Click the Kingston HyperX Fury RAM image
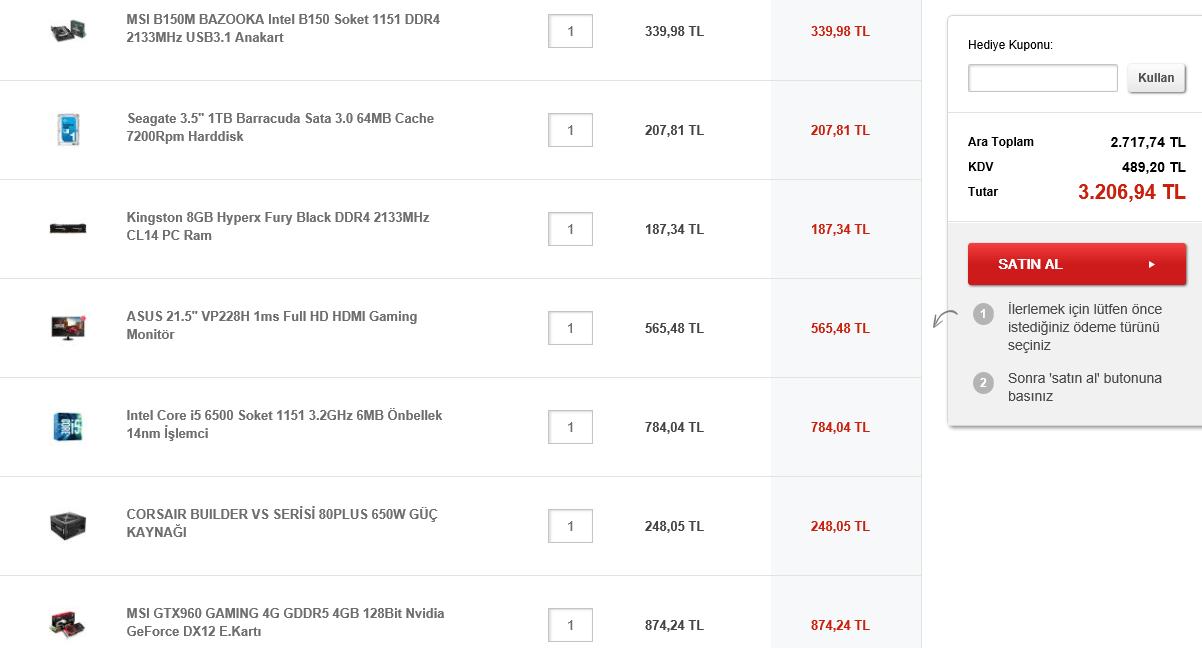The width and height of the screenshot is (1202, 648). point(68,228)
